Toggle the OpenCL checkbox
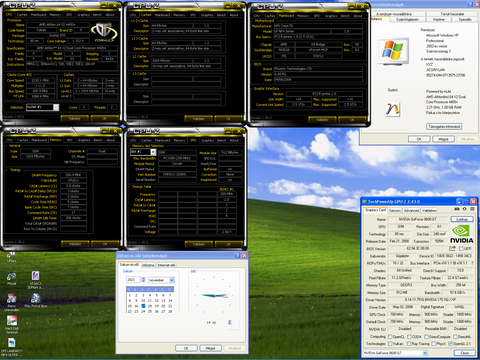 point(390,337)
